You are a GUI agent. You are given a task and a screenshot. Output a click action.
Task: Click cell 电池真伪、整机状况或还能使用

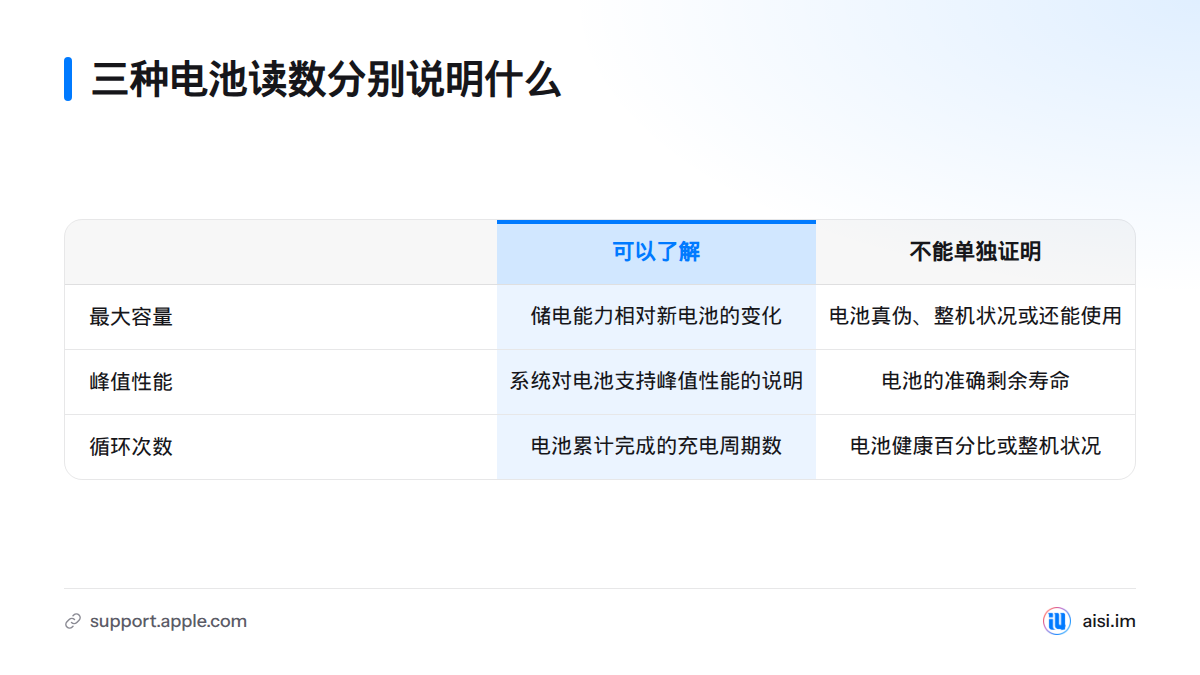click(975, 317)
